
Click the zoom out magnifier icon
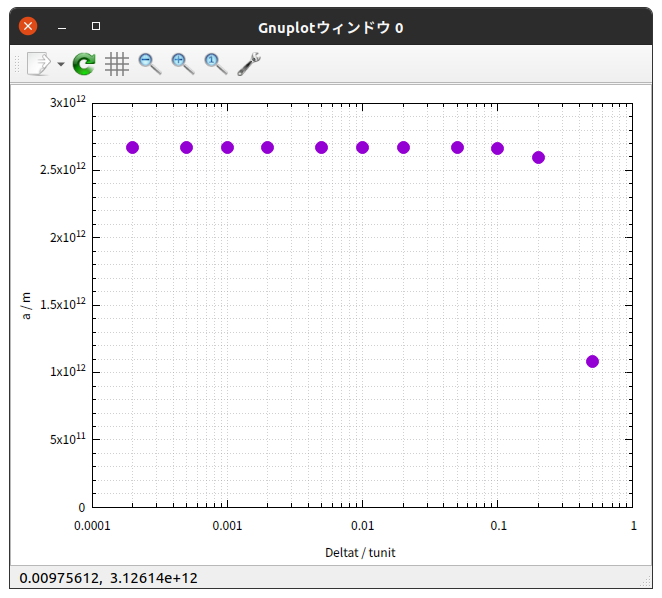(x=150, y=64)
